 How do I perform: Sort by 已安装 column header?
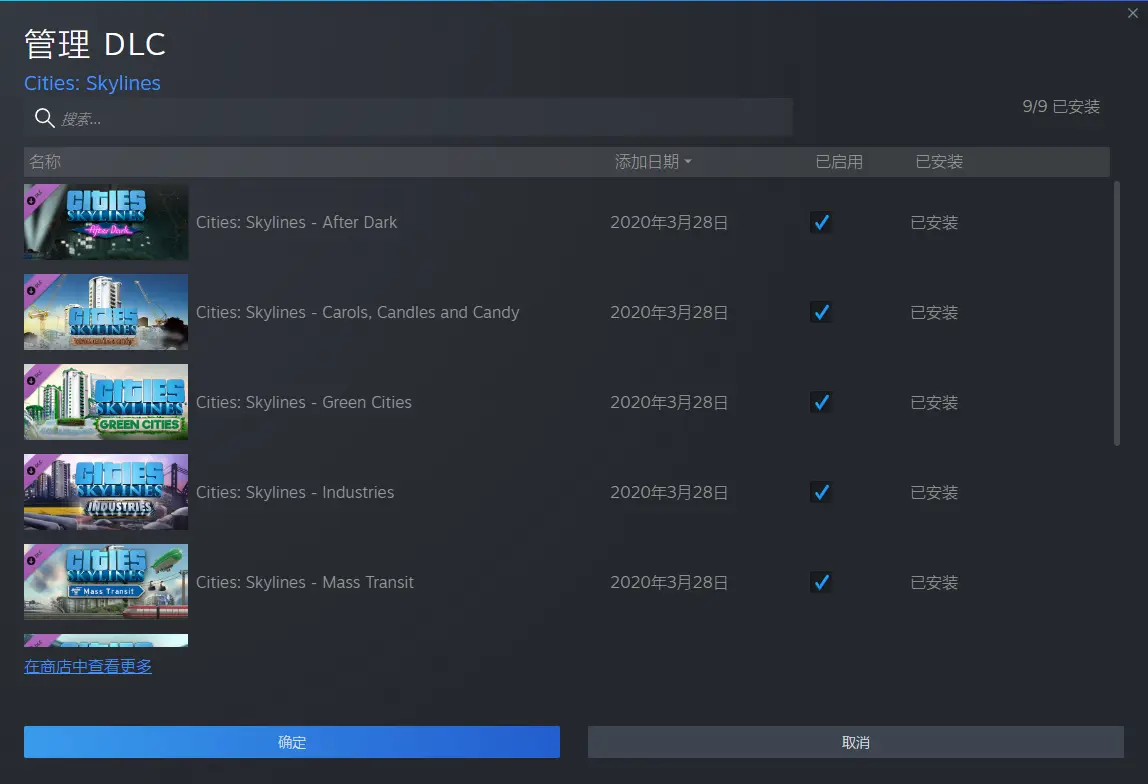pos(939,162)
